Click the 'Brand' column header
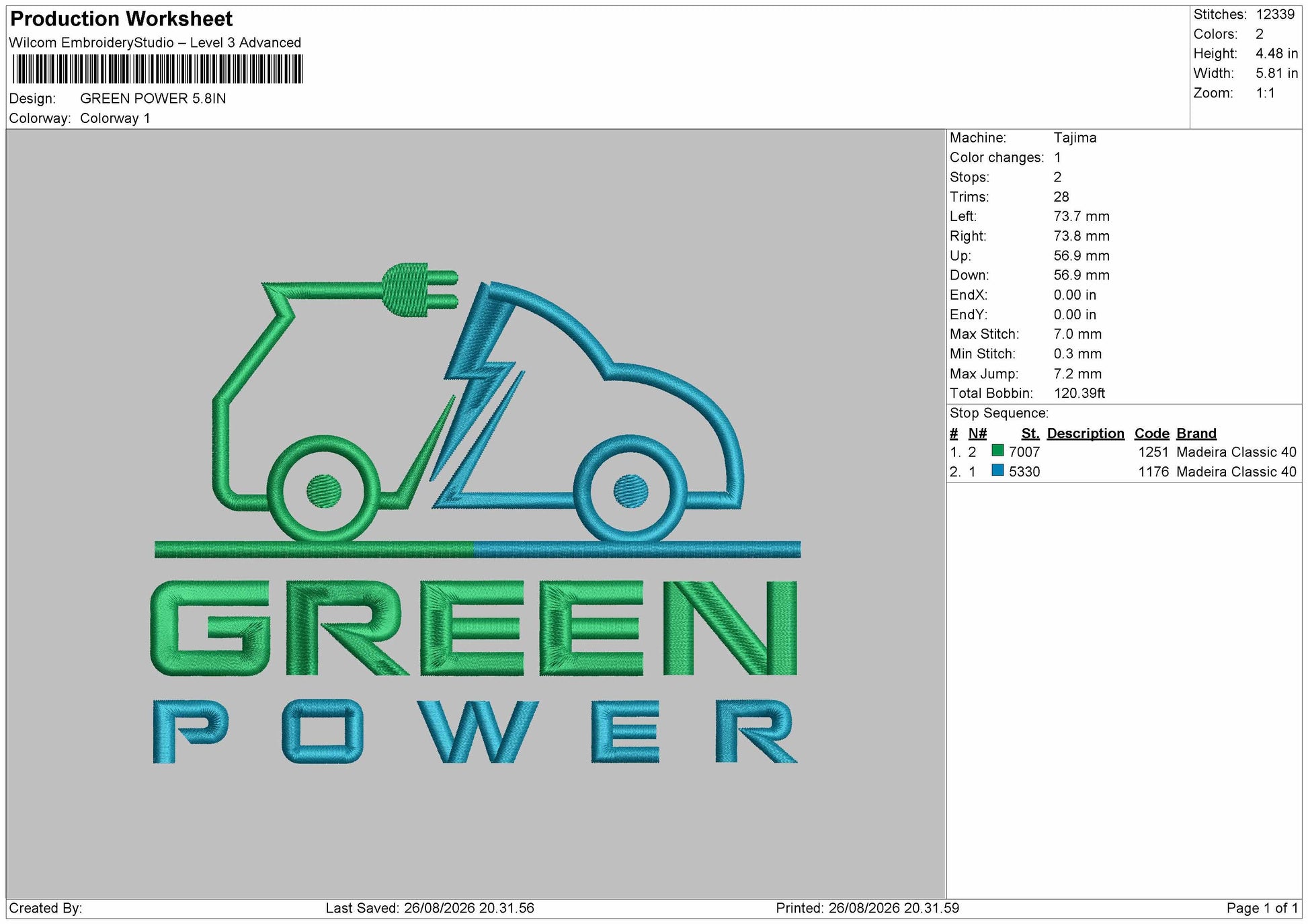 [1196, 433]
